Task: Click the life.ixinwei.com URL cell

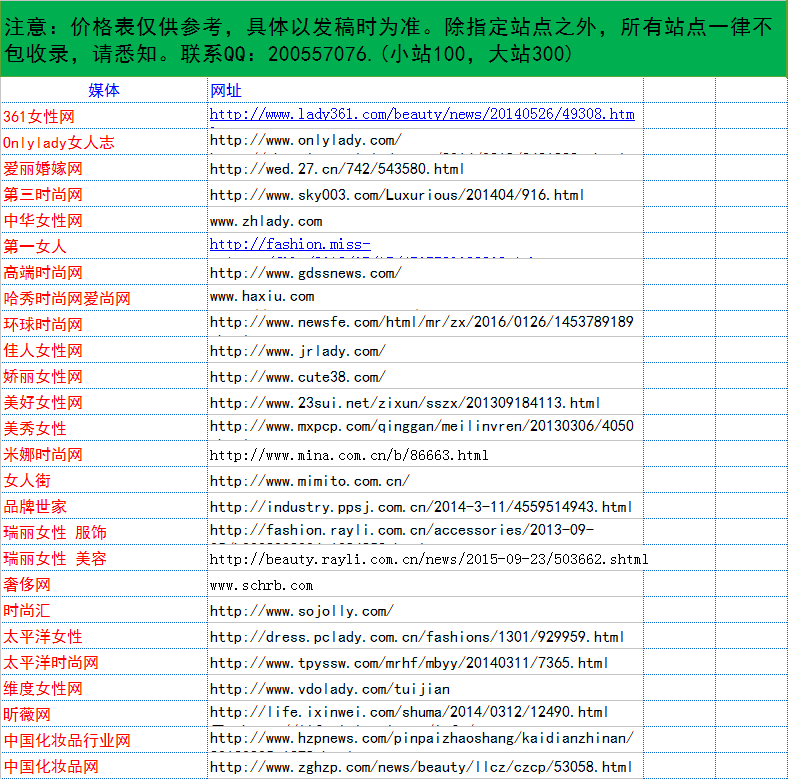Action: [x=425, y=715]
